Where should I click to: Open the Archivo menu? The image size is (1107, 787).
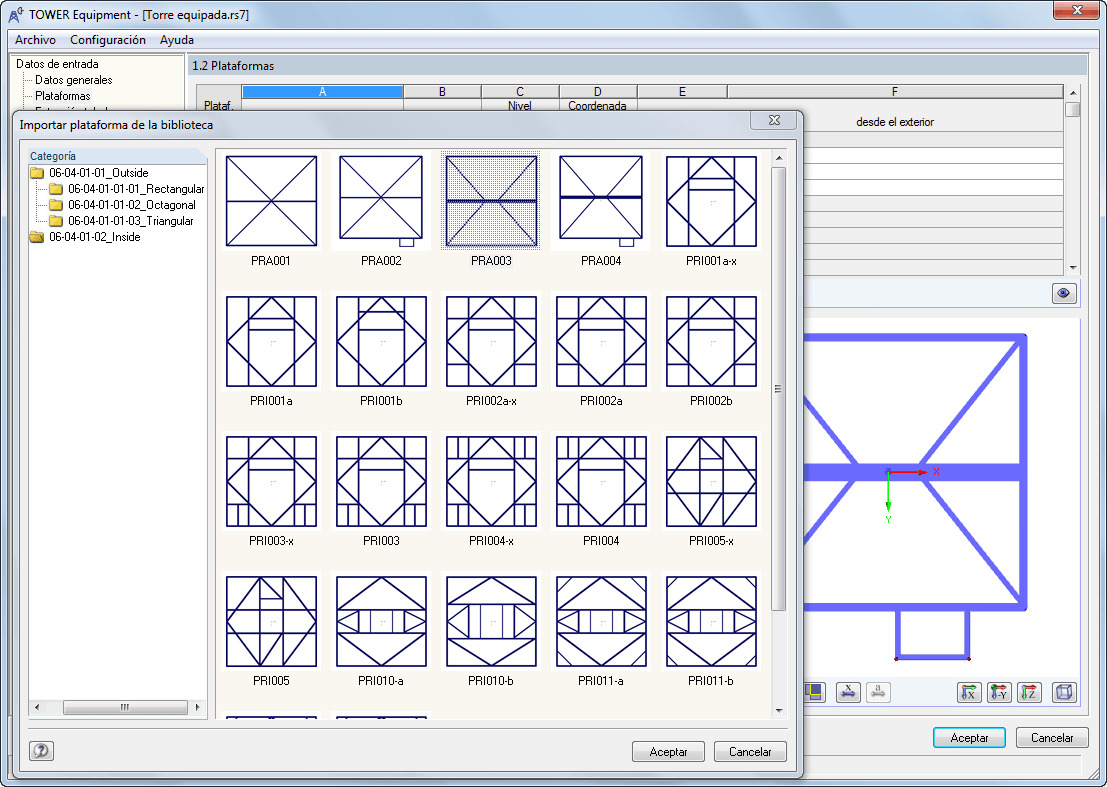click(x=35, y=40)
